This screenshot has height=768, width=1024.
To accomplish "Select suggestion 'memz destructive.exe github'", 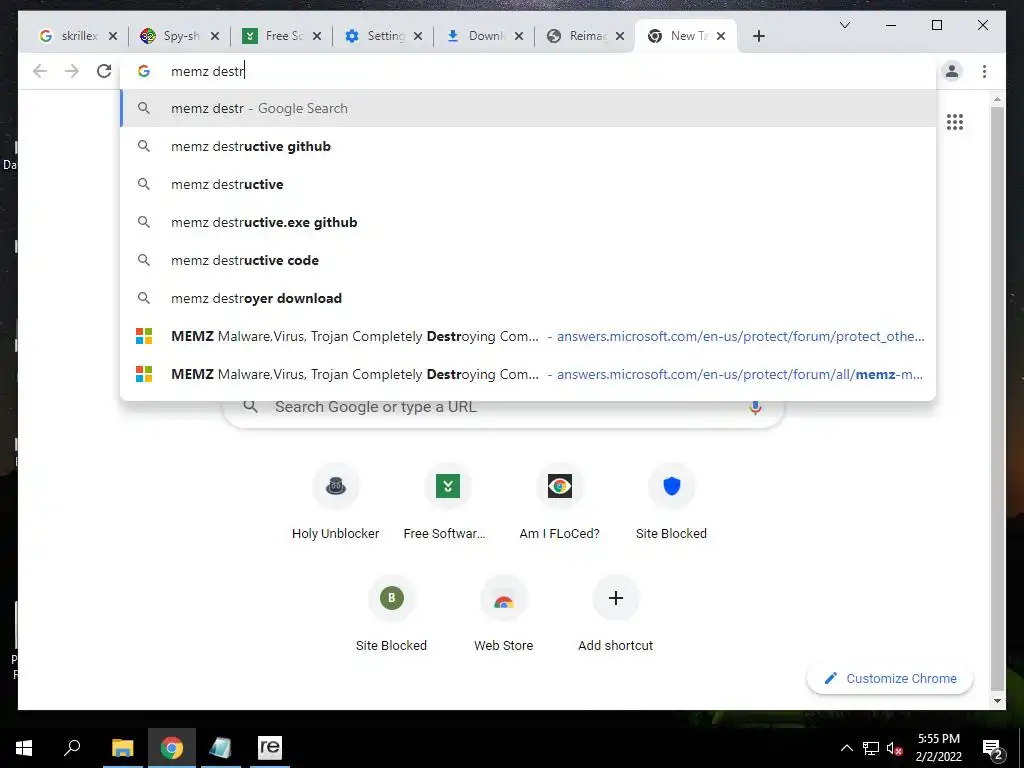I will (528, 222).
